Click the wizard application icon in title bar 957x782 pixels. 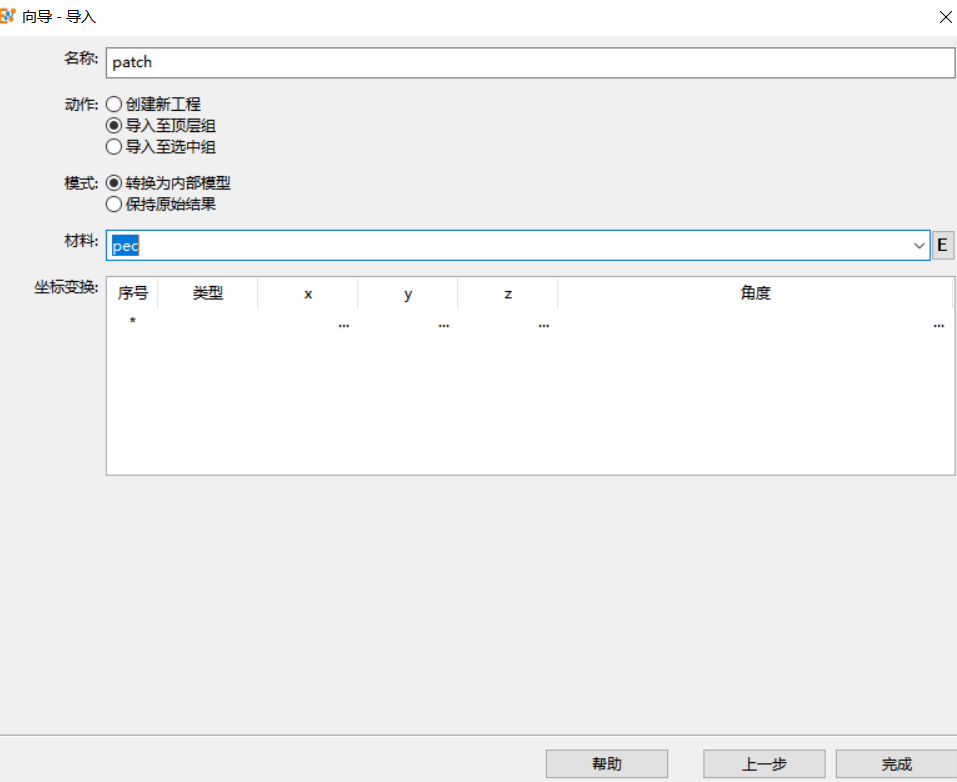pos(7,16)
